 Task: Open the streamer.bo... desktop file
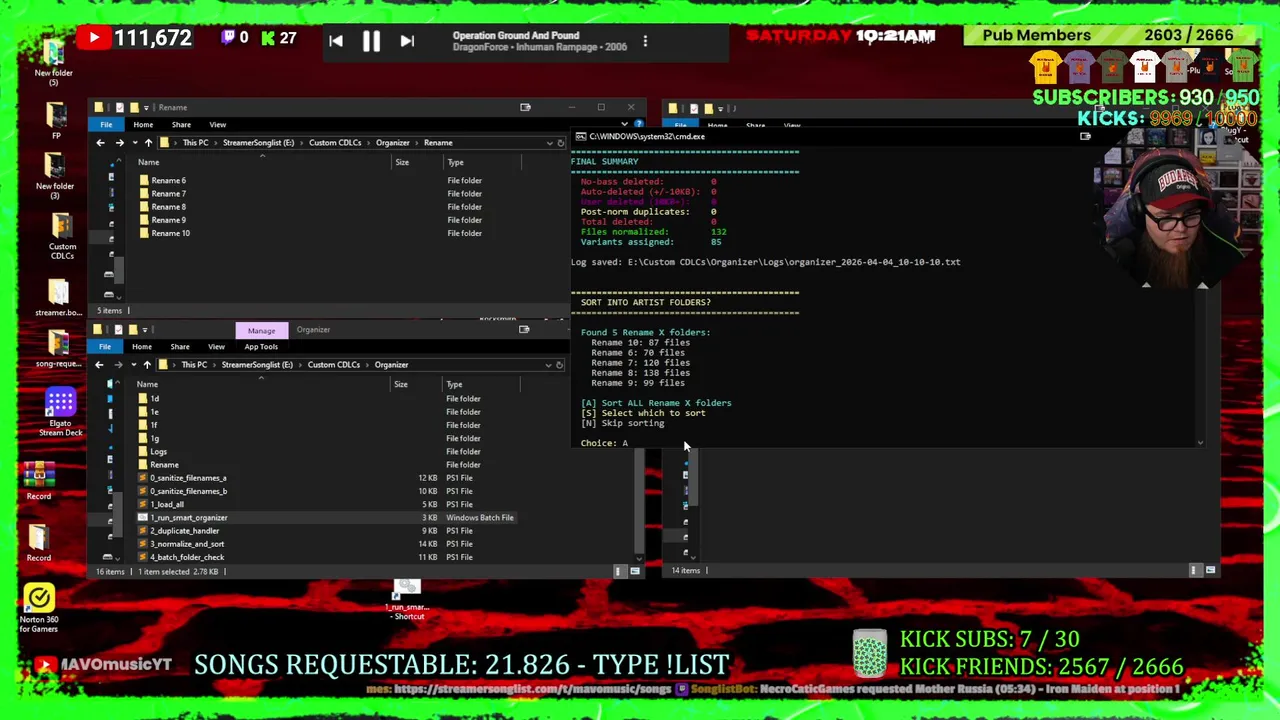(x=58, y=296)
